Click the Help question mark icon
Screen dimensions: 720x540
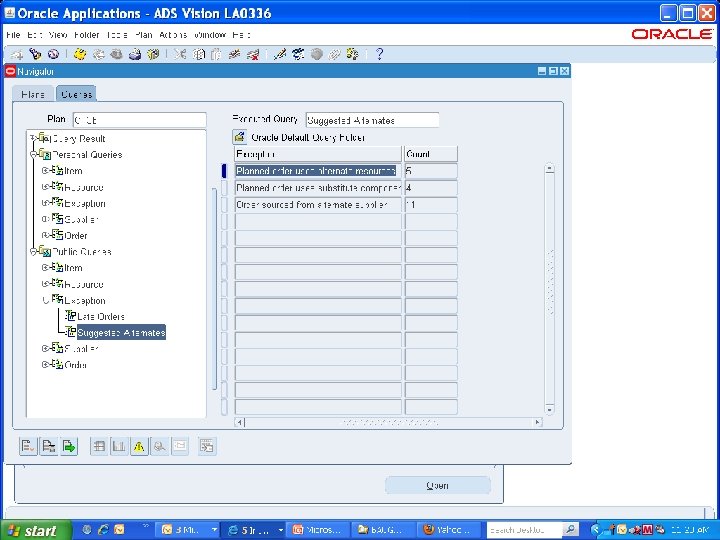379,54
